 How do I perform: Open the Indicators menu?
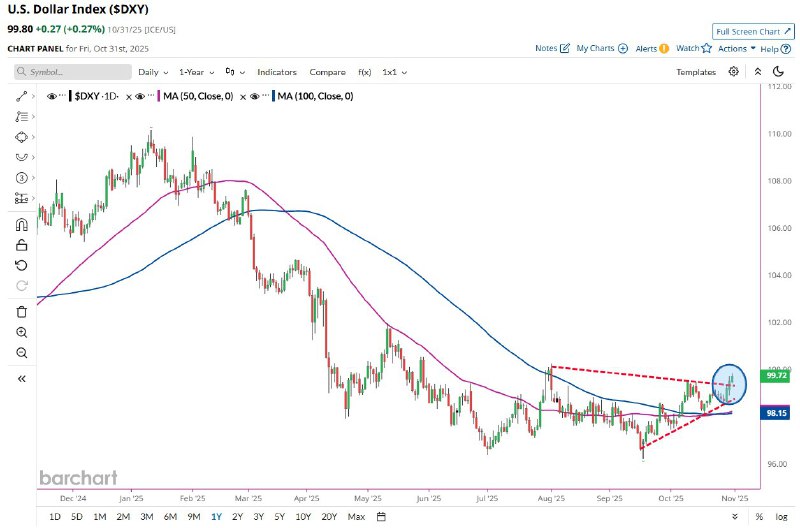[277, 72]
